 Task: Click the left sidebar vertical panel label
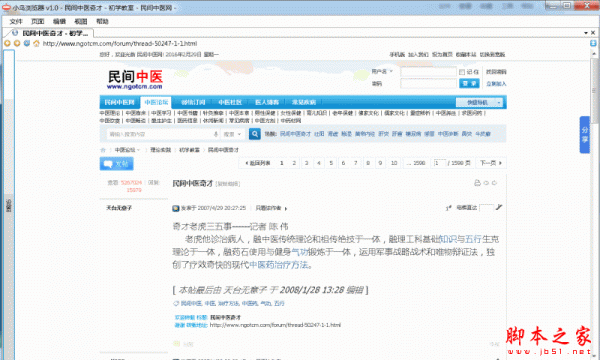click(8, 205)
